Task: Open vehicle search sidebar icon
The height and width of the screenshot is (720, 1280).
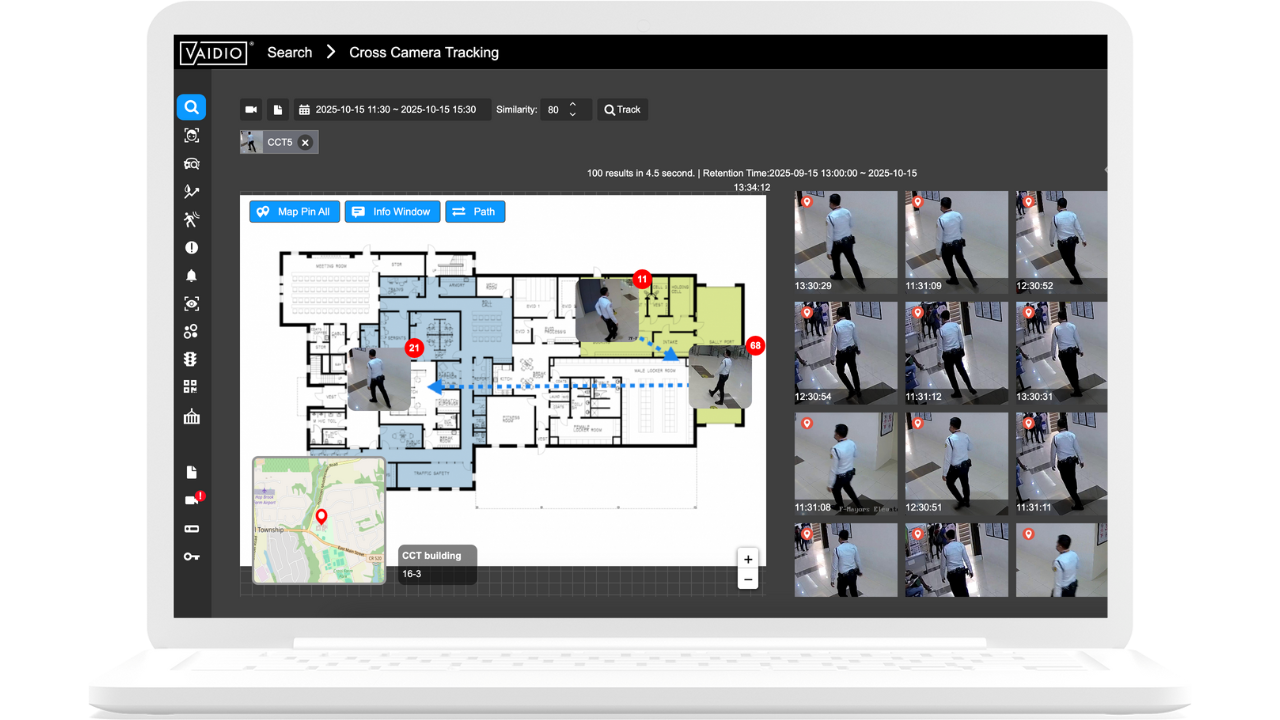Action: [x=191, y=163]
